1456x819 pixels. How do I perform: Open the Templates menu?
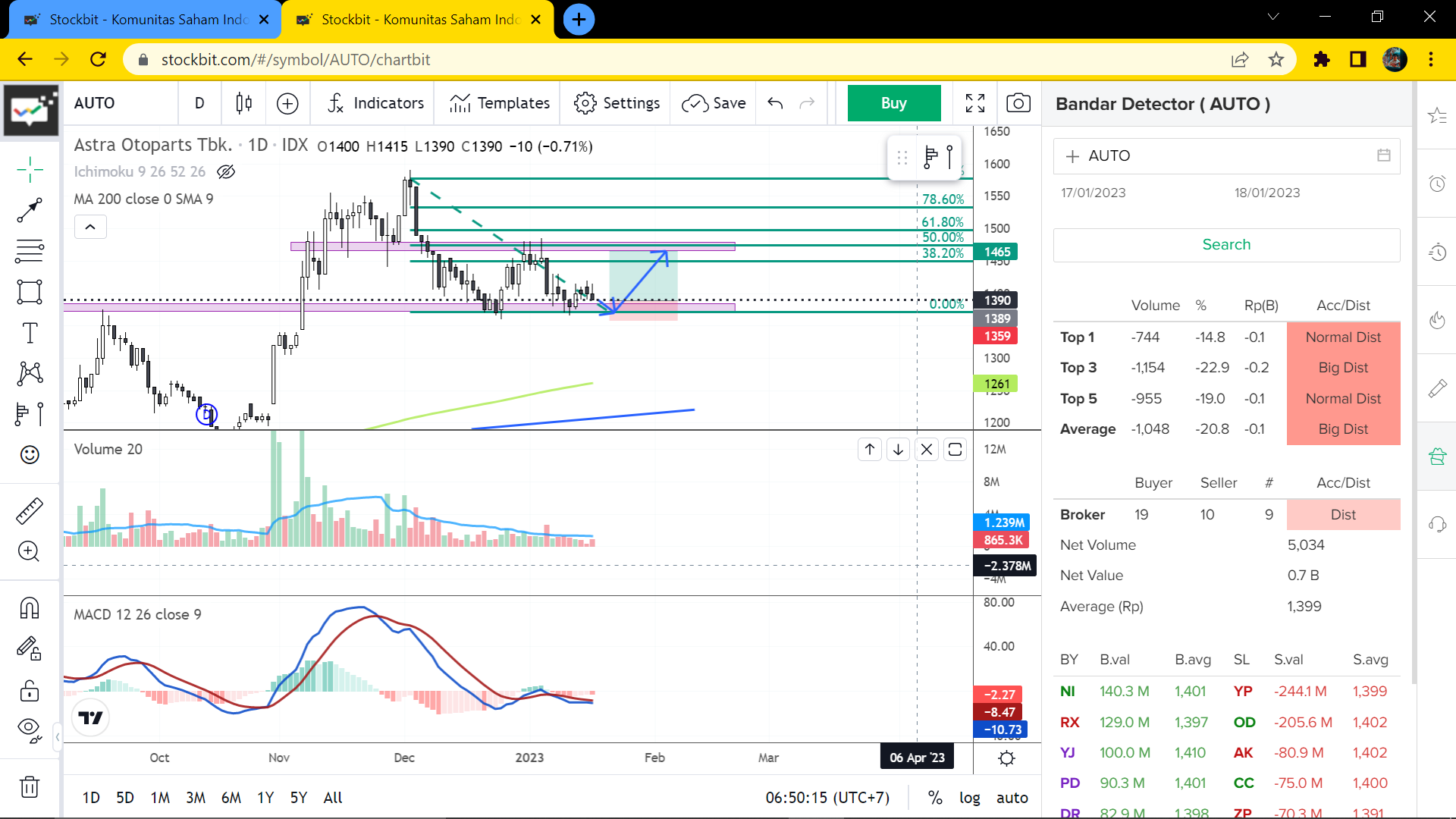pyautogui.click(x=497, y=102)
